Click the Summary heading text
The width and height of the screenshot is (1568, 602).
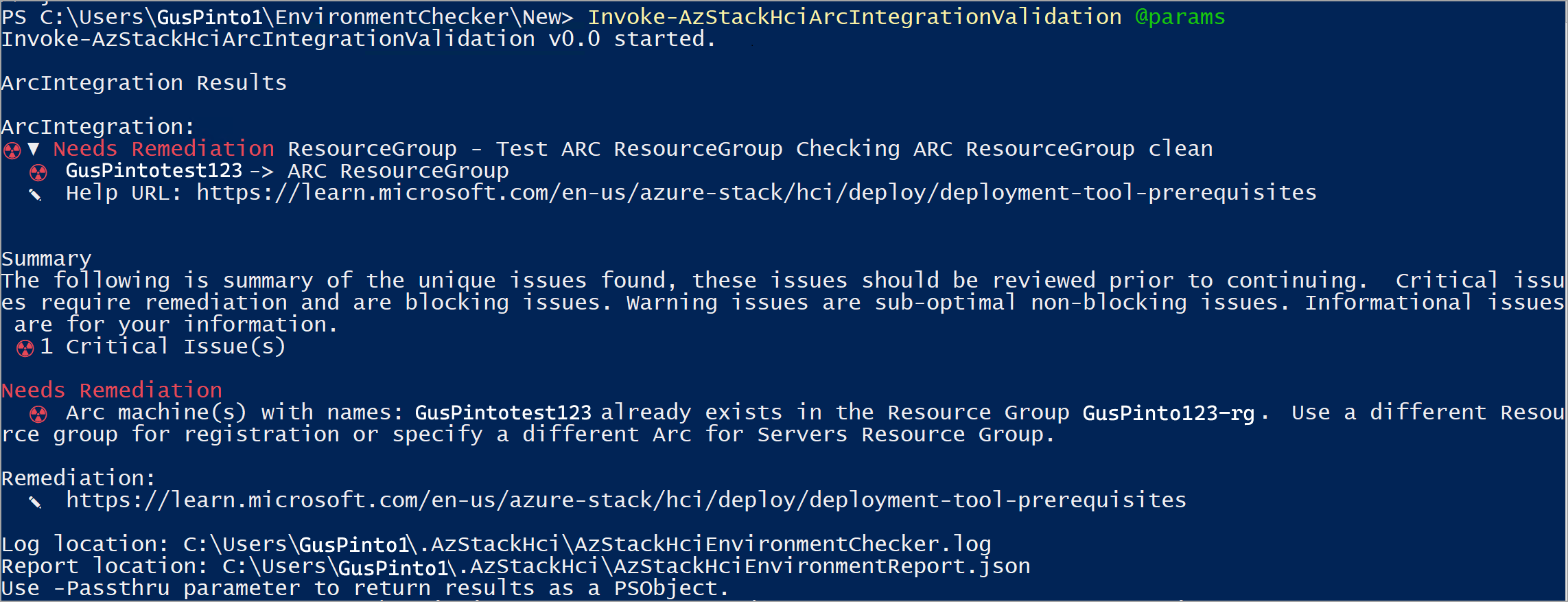46,259
